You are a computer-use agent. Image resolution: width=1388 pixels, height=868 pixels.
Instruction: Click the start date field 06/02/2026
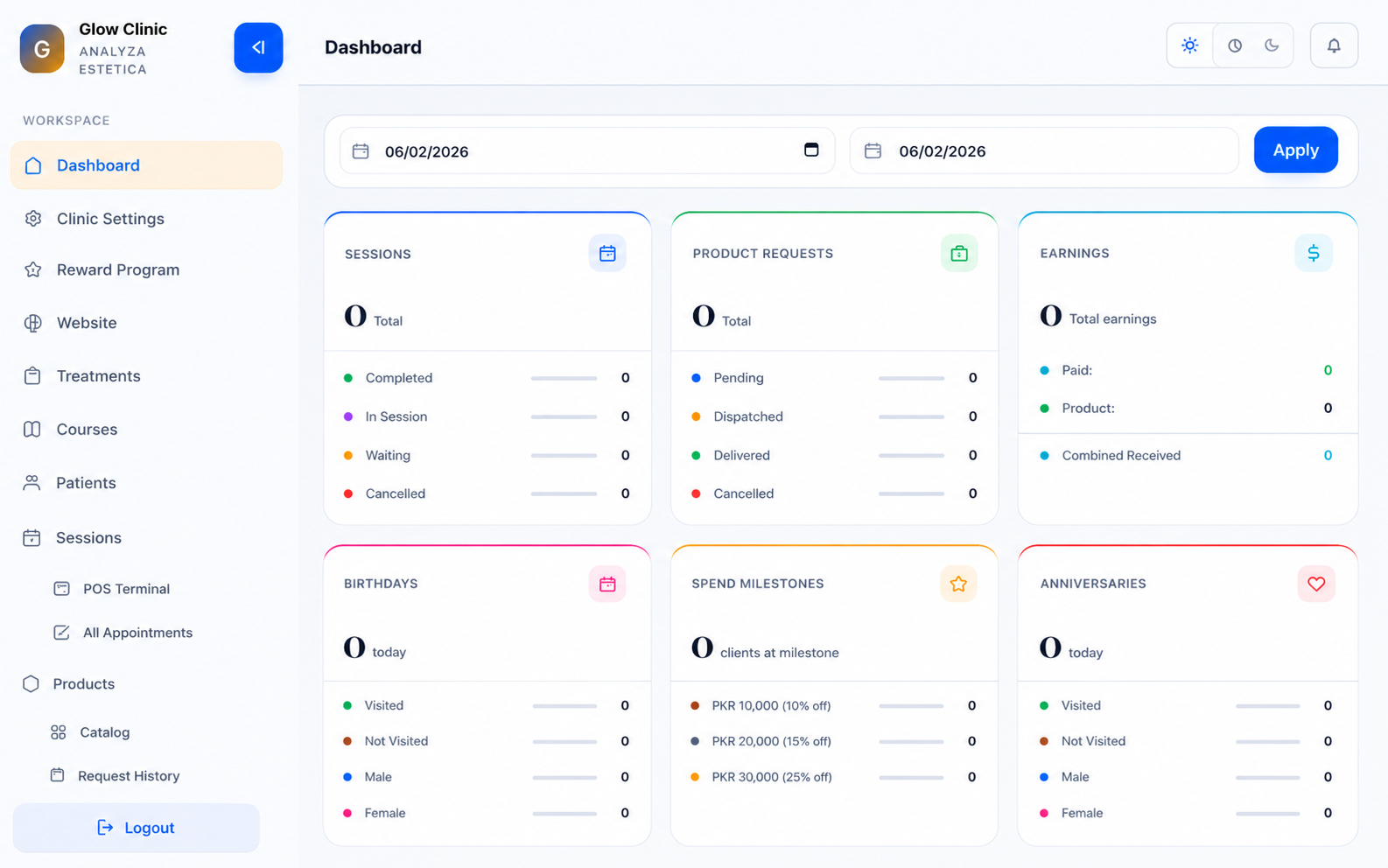587,151
